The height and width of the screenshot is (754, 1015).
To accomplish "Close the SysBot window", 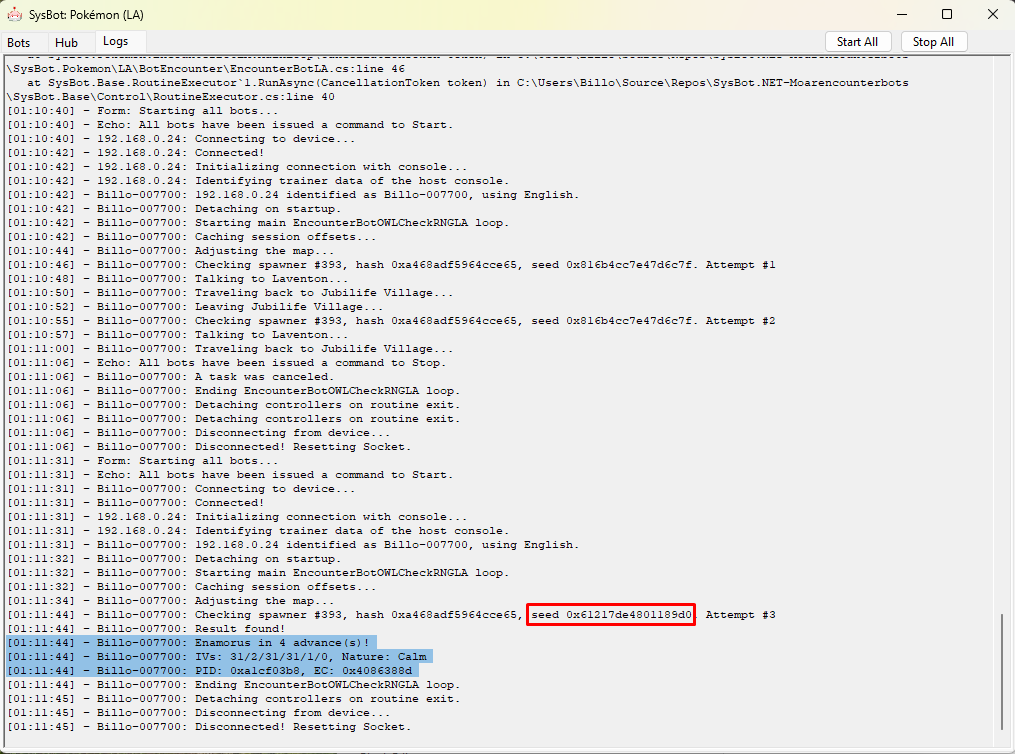I will 992,14.
